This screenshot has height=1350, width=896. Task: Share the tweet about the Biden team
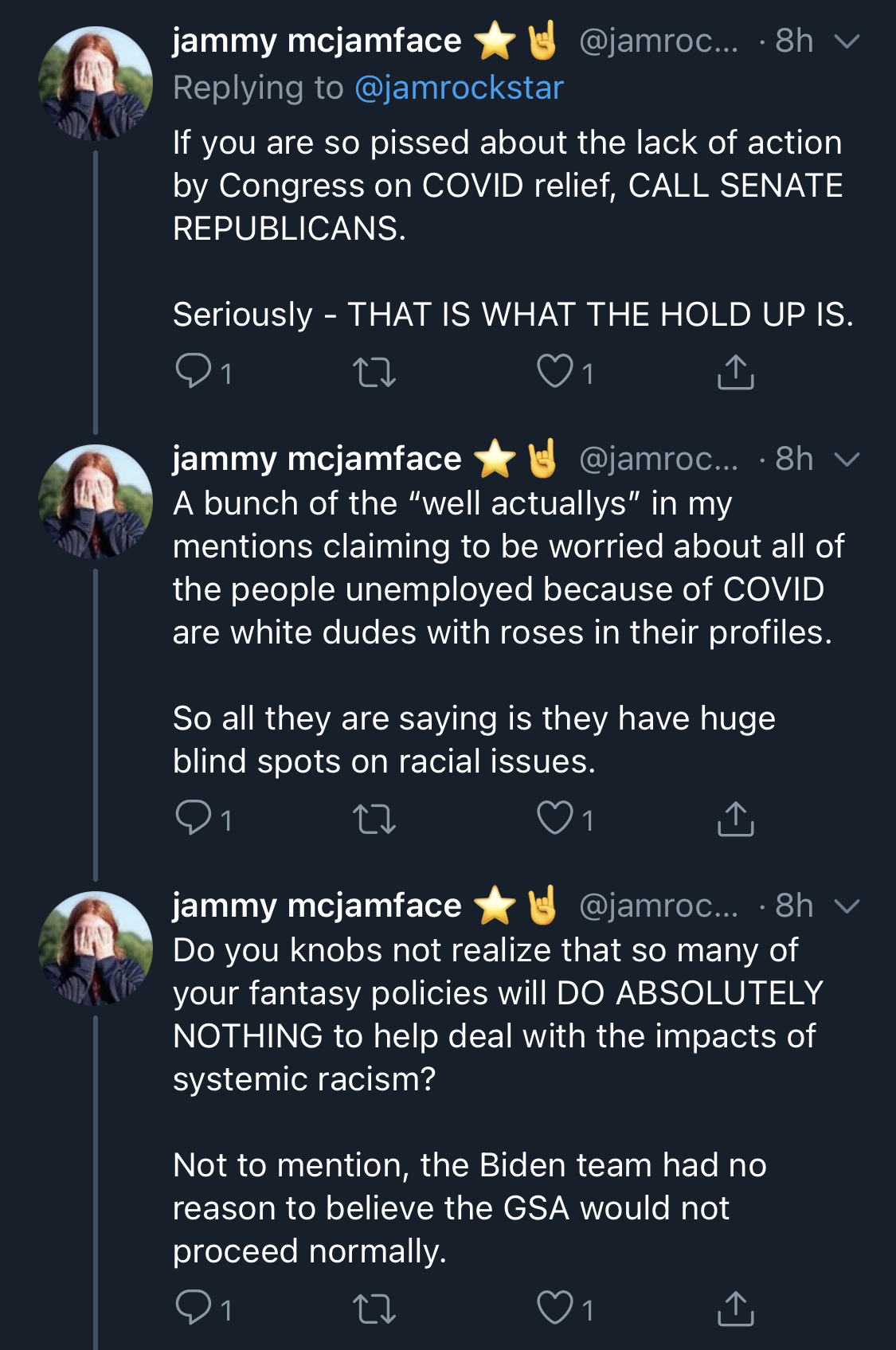(x=735, y=1308)
